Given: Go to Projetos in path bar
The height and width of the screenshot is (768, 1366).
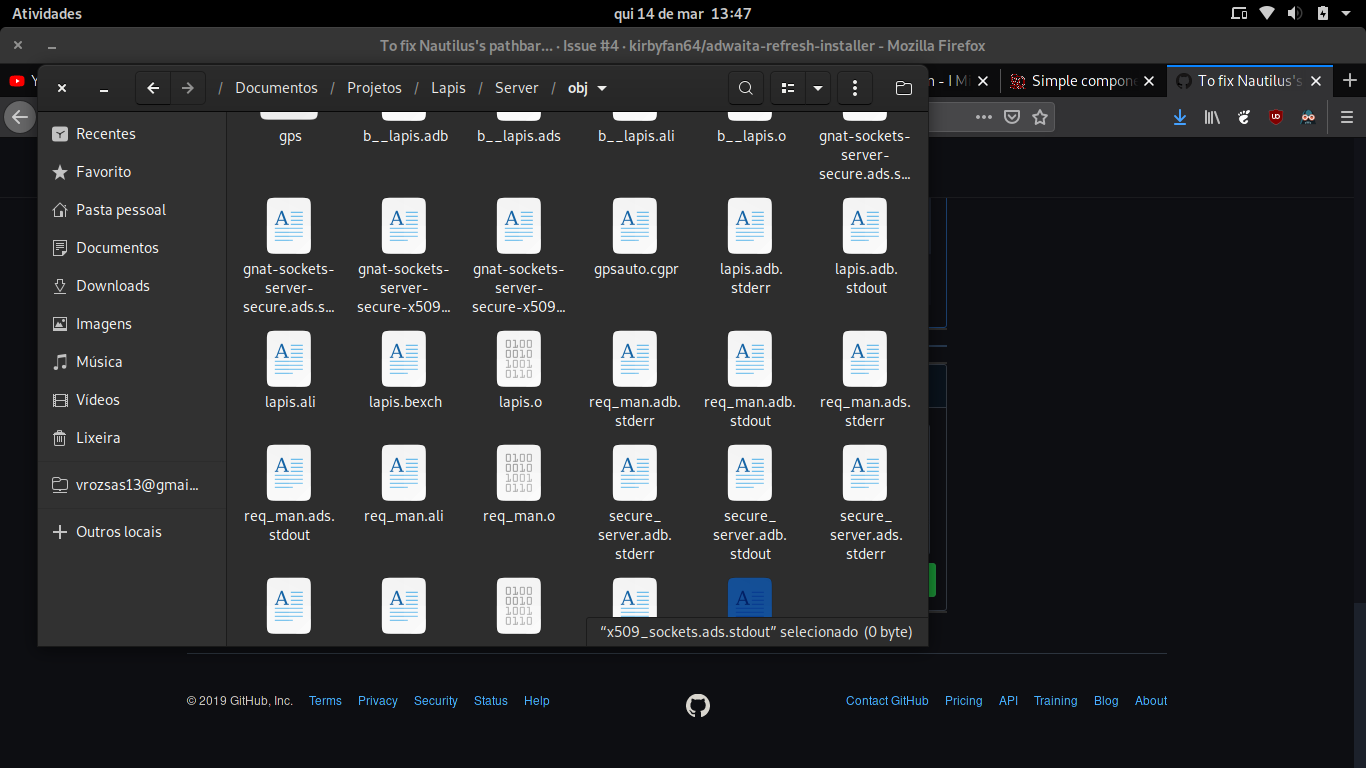Looking at the screenshot, I should 374,88.
